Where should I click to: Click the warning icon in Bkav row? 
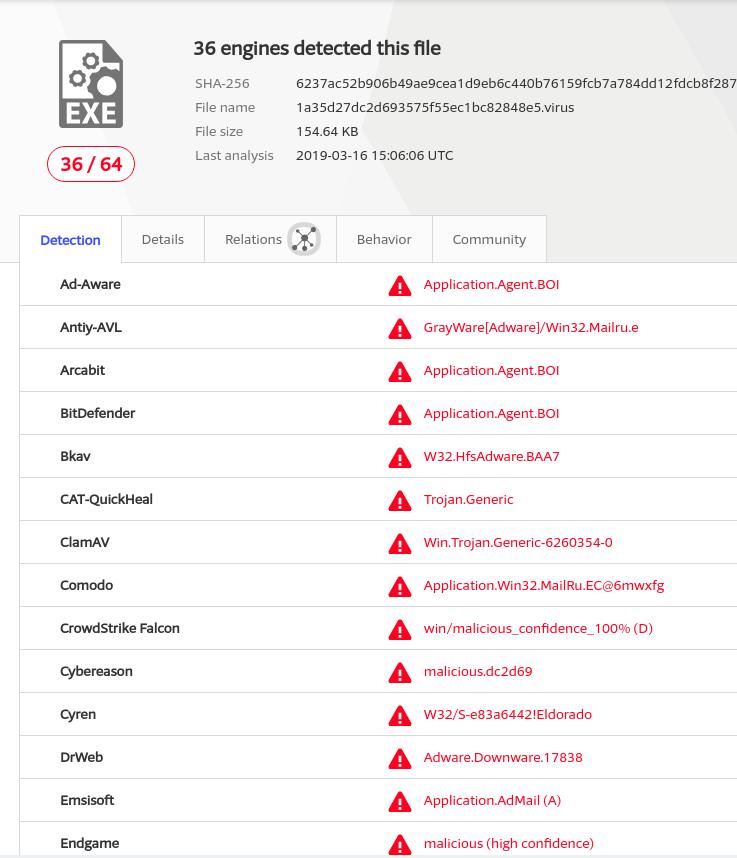(400, 457)
